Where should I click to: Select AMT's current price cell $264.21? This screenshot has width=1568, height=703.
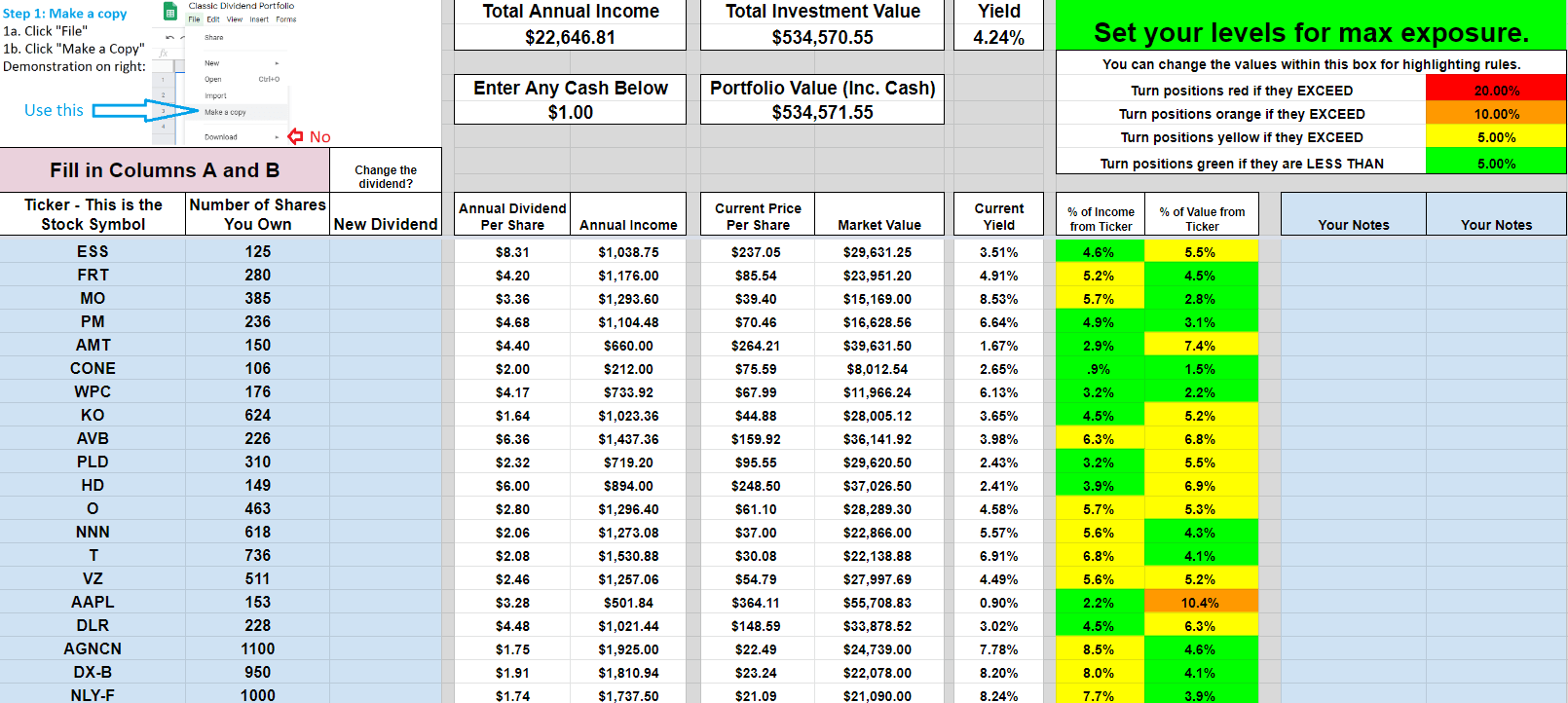[x=758, y=346]
